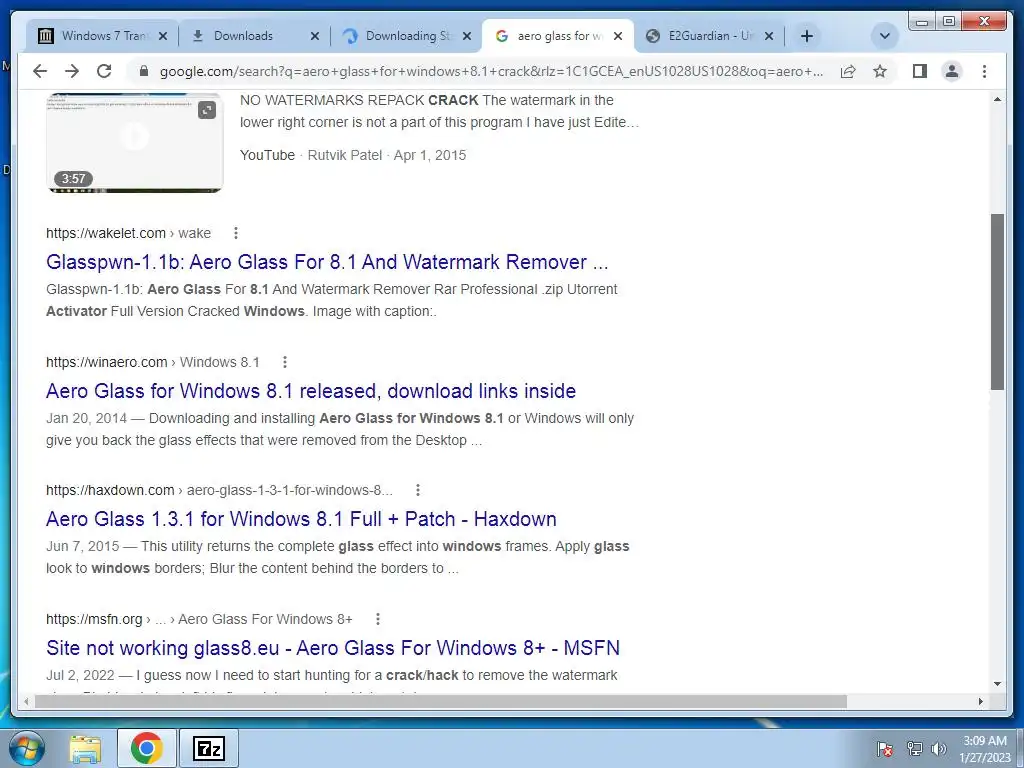Click the https://msfn.org breadcrumb text
Image resolution: width=1024 pixels, height=768 pixels.
coord(94,618)
